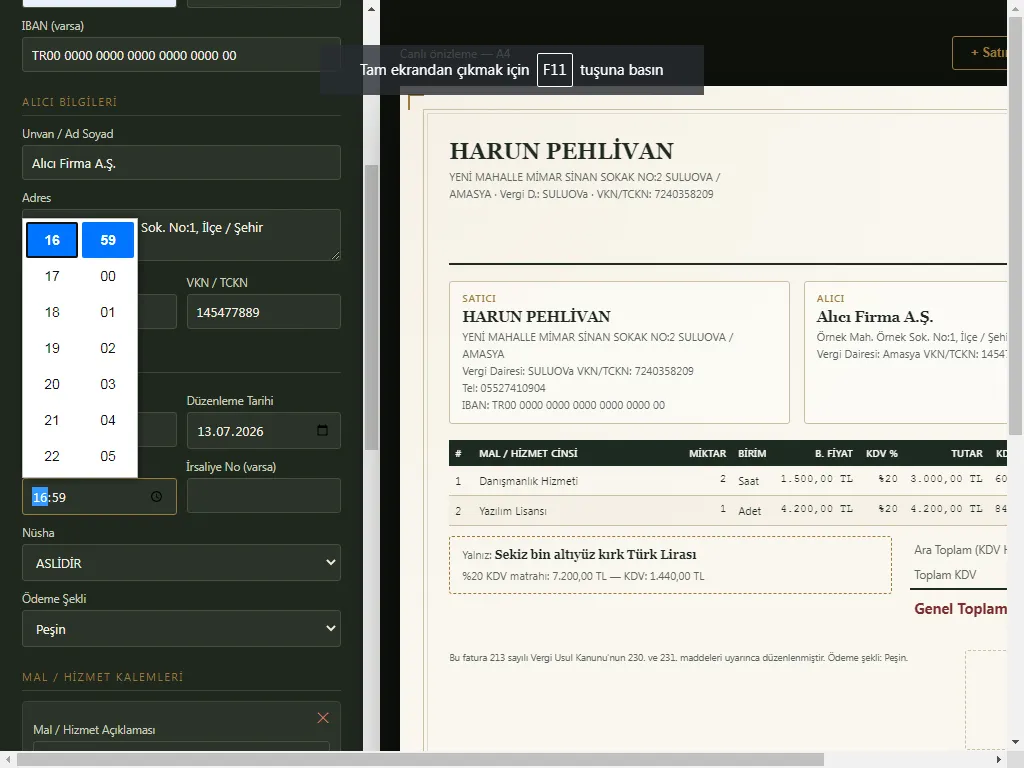
Task: Click scroll-up arrow of form panel
Action: (x=371, y=8)
